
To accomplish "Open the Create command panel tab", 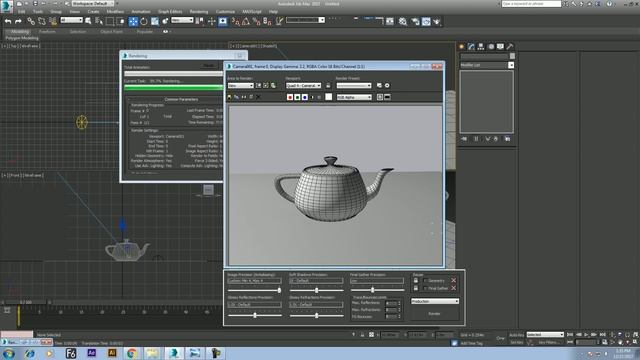I will click(462, 47).
